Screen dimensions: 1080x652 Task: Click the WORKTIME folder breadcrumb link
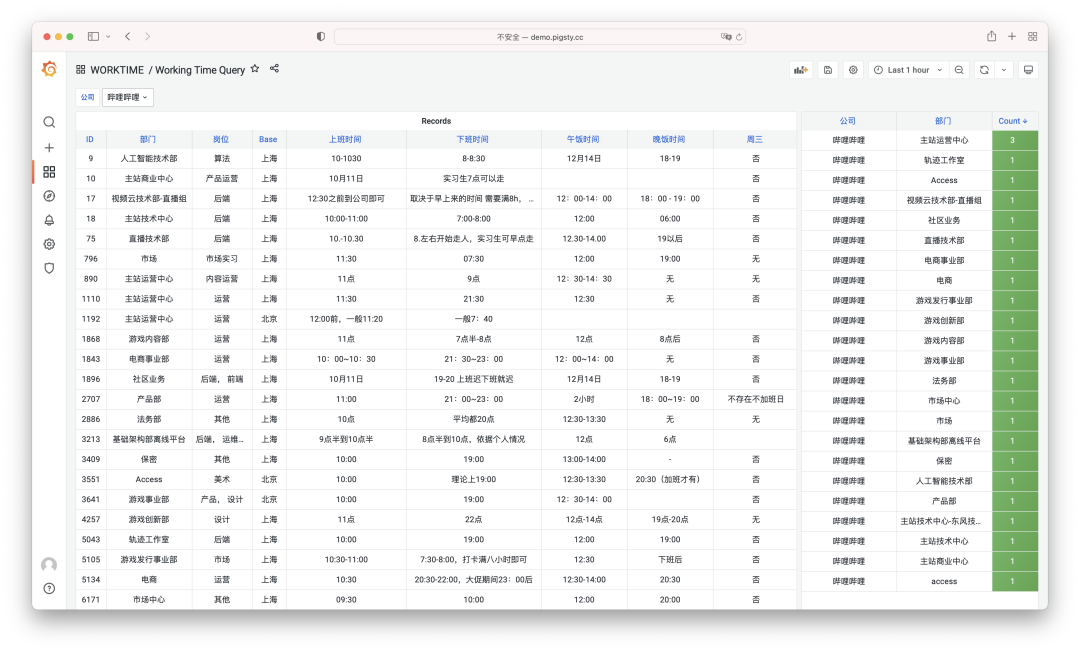(117, 70)
